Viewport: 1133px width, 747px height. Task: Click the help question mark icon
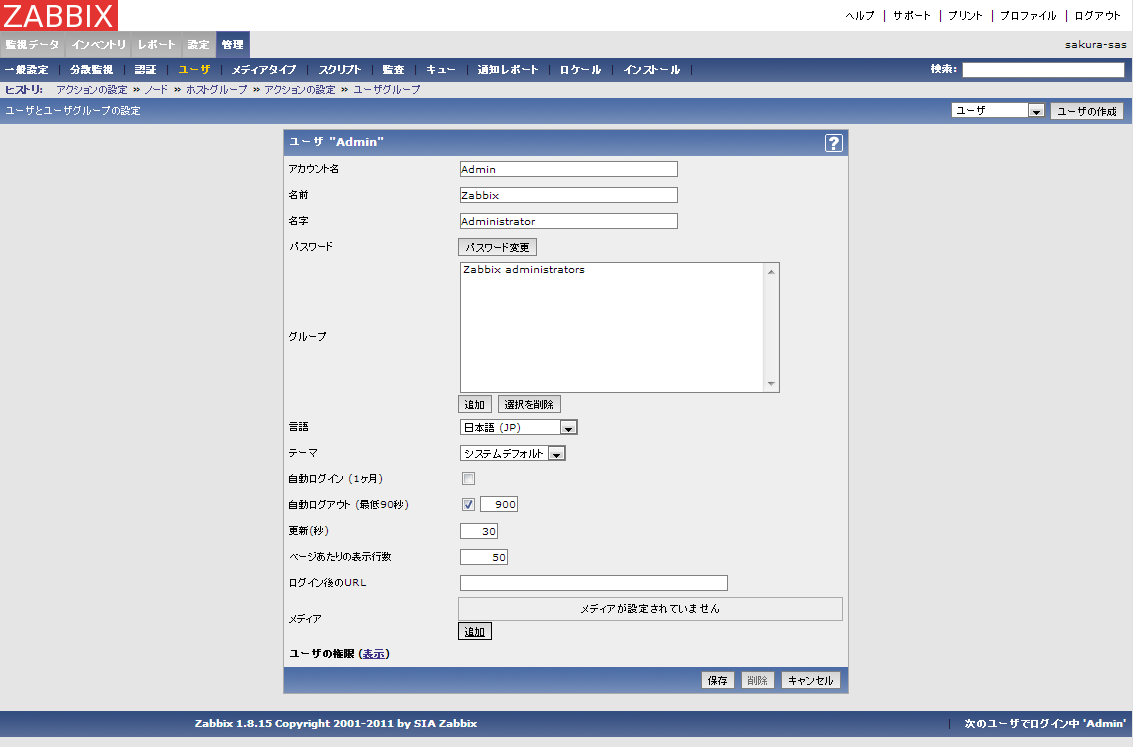pyautogui.click(x=833, y=143)
